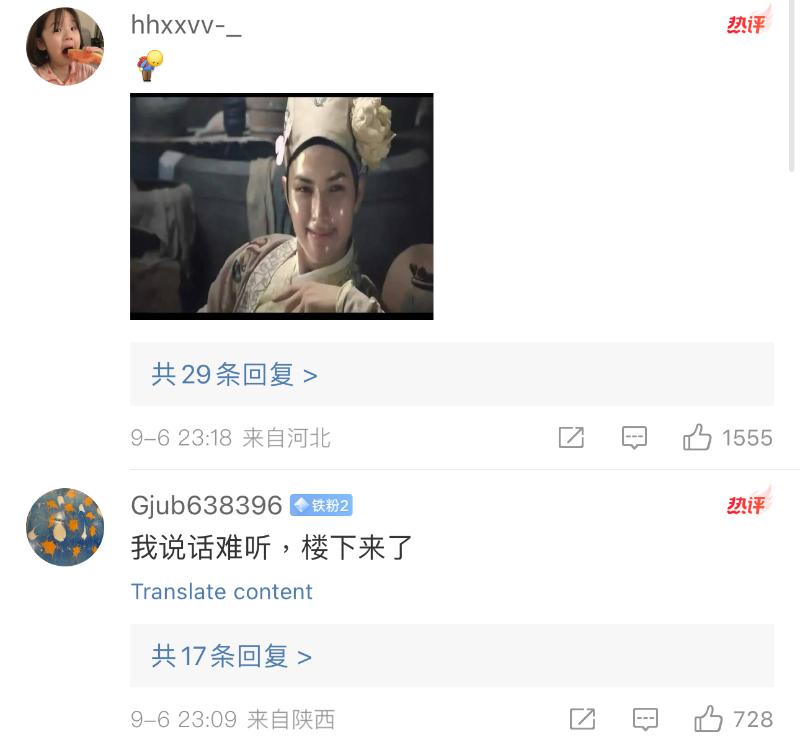
Task: Click the vertical scrollbar thumb
Action: tap(792, 86)
